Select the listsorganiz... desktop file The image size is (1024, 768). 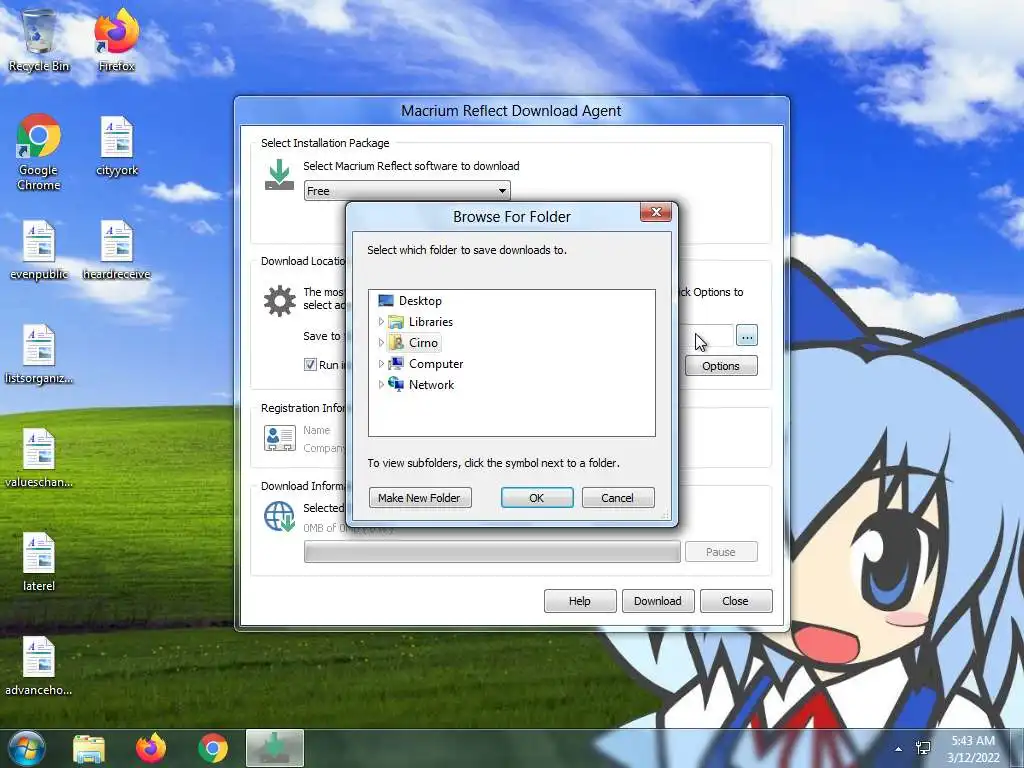pyautogui.click(x=39, y=355)
